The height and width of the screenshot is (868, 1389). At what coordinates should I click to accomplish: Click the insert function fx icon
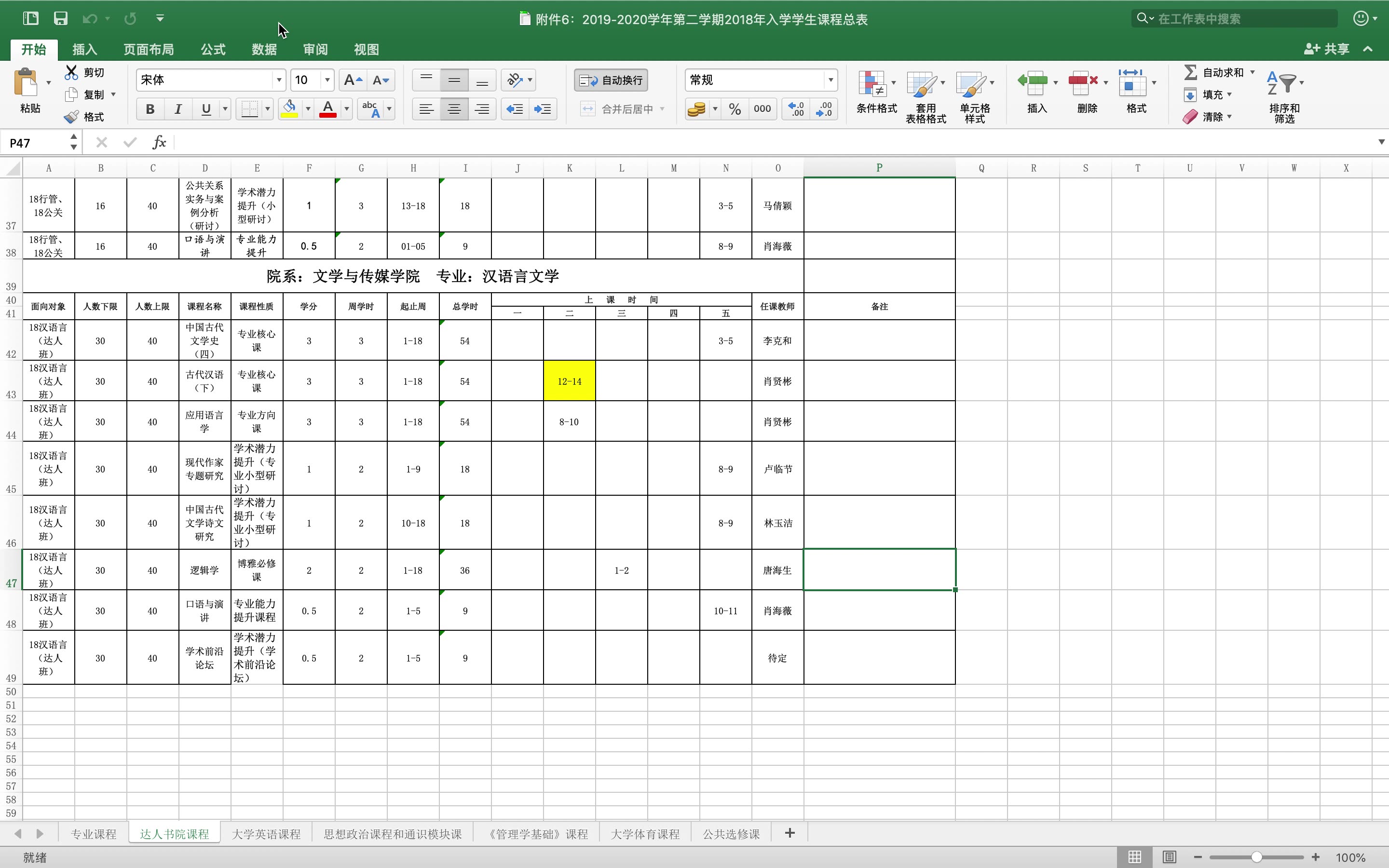coord(159,142)
